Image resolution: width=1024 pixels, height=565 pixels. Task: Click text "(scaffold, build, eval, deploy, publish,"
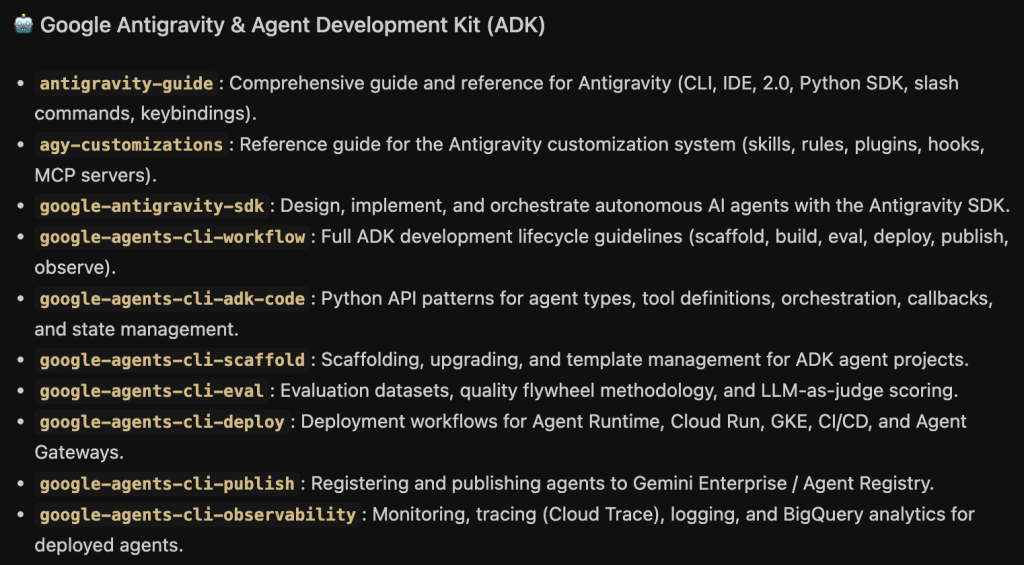tap(848, 236)
